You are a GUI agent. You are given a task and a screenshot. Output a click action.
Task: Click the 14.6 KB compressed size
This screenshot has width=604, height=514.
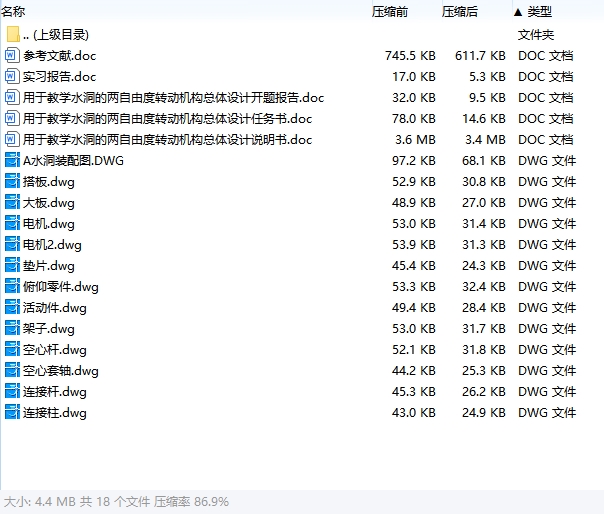click(x=484, y=119)
